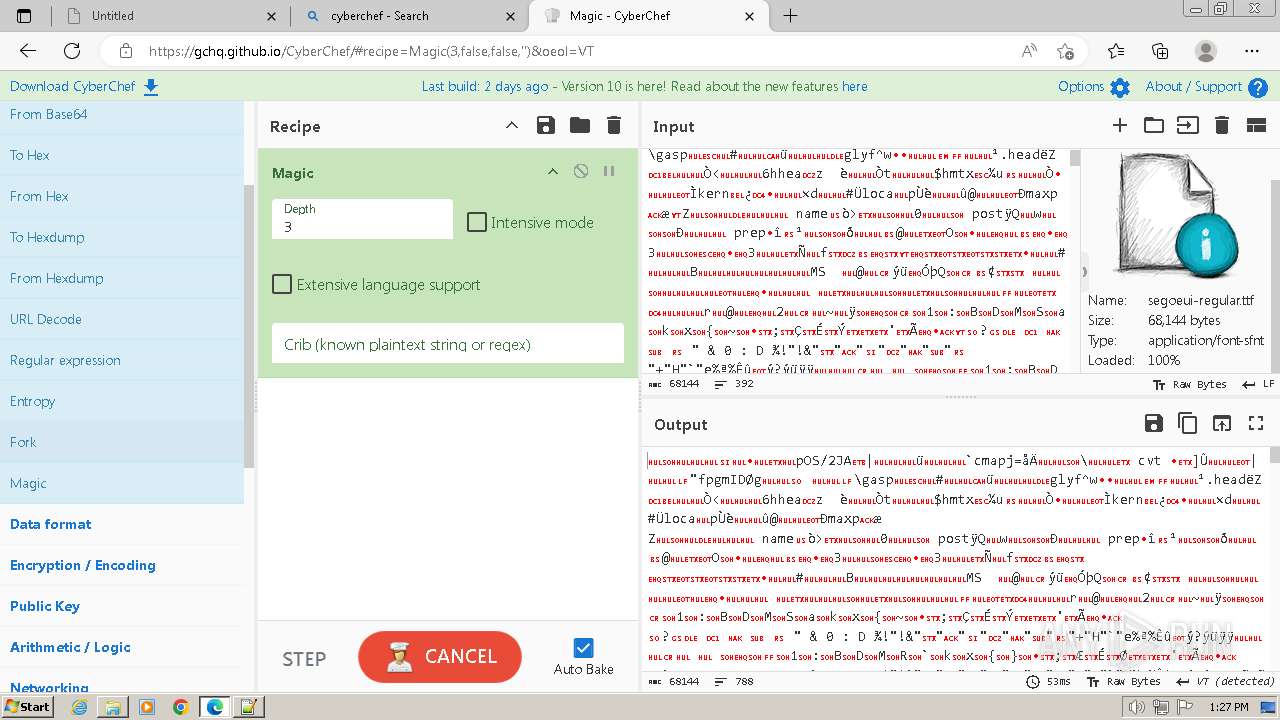Open the browser Collections icon

coord(1160,51)
